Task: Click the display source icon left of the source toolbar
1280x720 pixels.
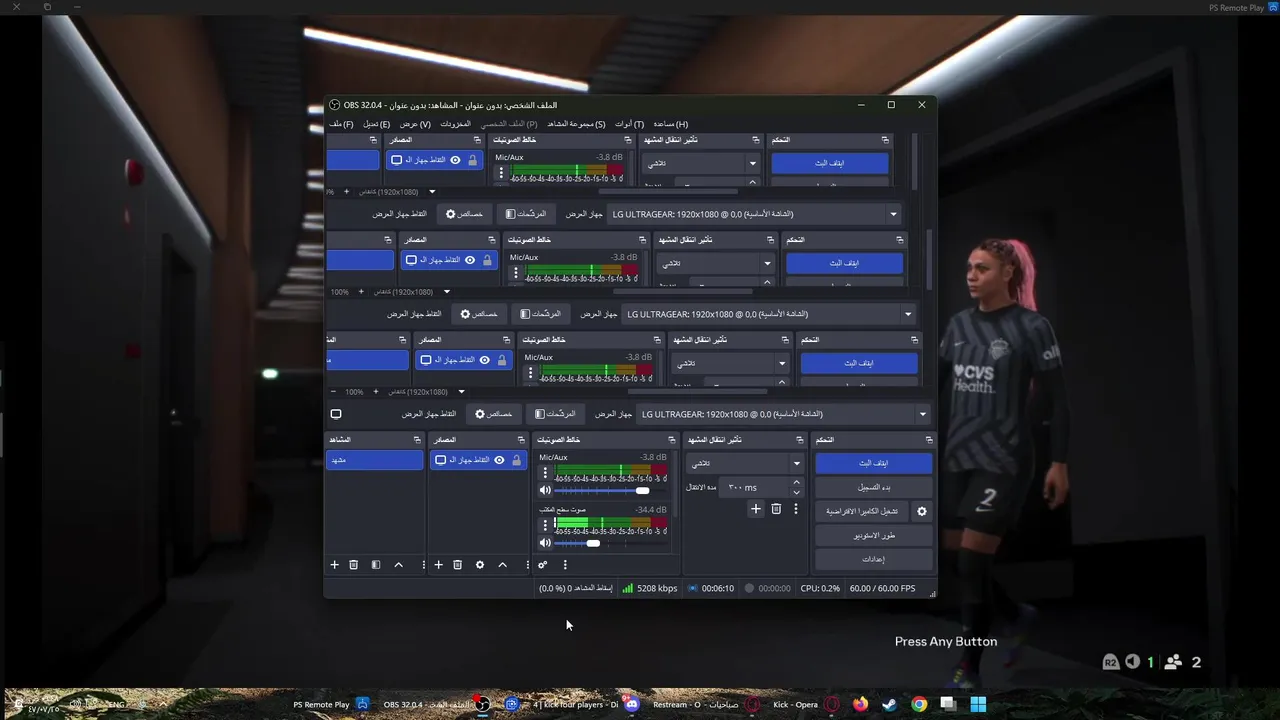Action: [x=336, y=414]
